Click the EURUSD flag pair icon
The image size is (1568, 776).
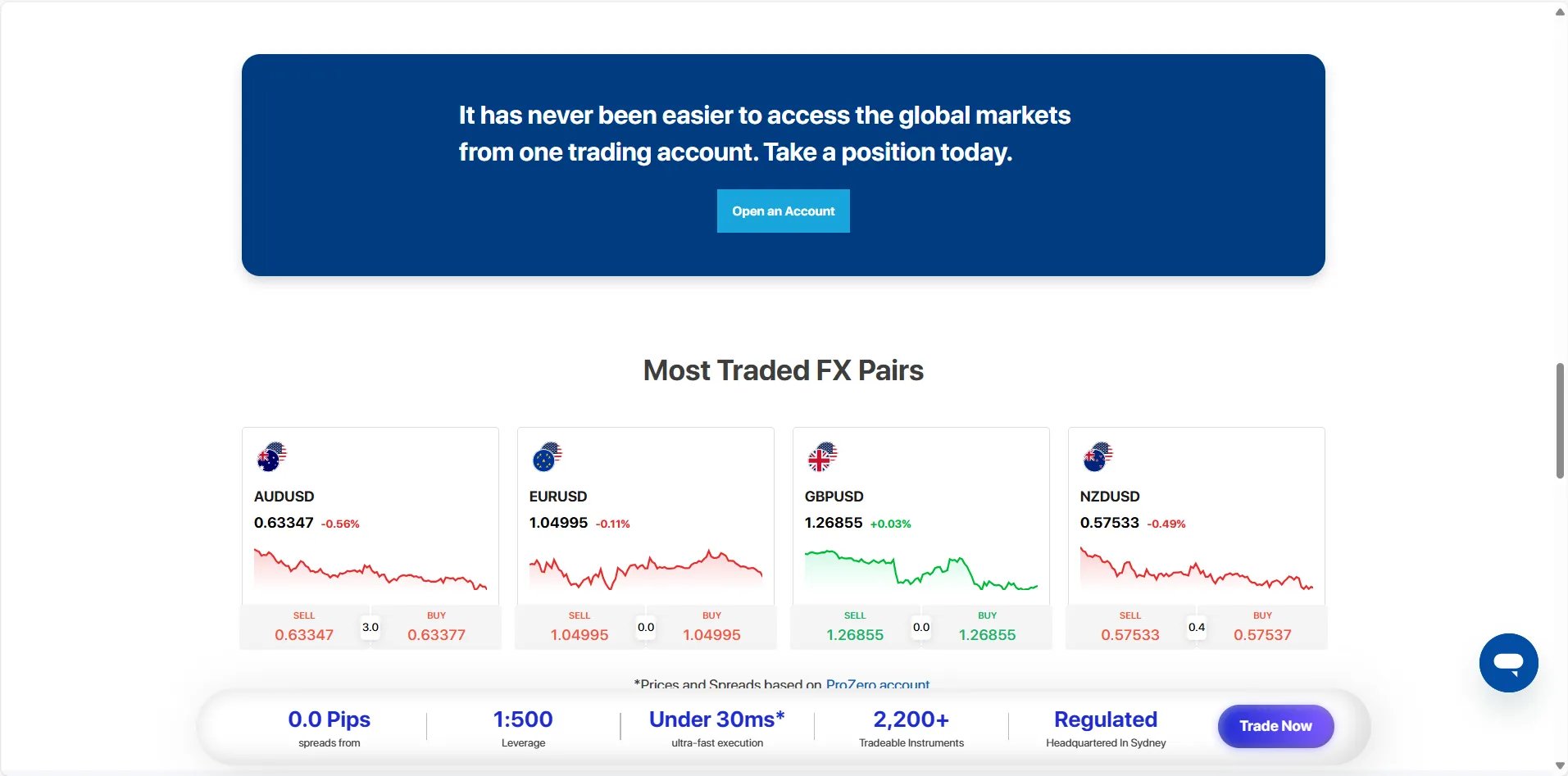[x=547, y=456]
